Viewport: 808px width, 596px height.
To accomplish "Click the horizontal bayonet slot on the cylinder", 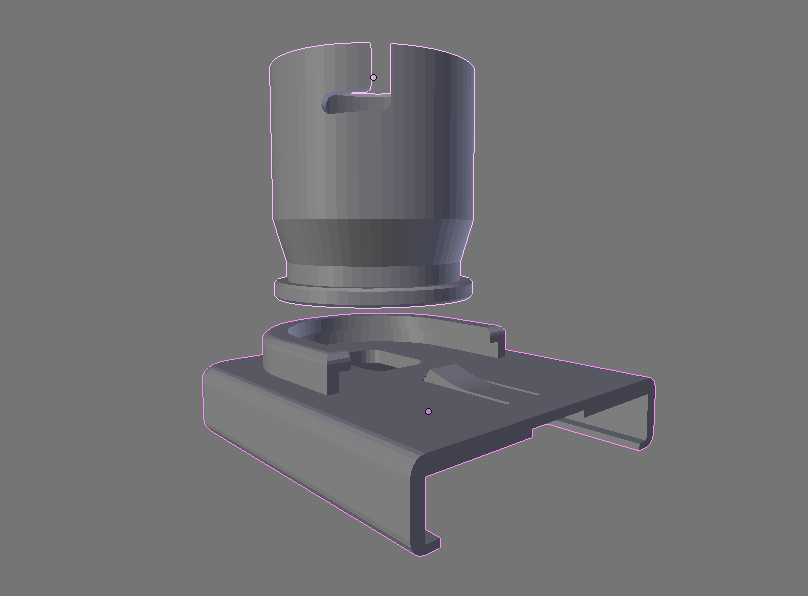I will pos(355,100).
